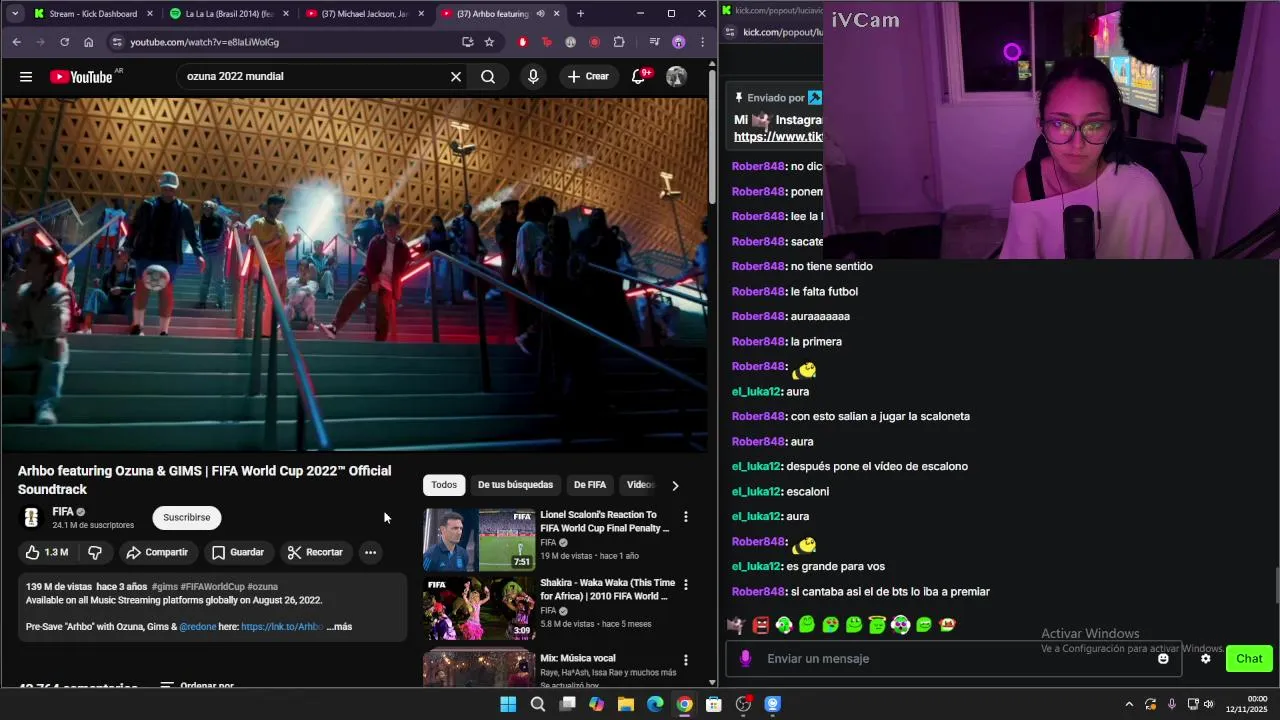Open Shakira Waka Waka video thumbnail
The width and height of the screenshot is (1280, 720).
[479, 608]
